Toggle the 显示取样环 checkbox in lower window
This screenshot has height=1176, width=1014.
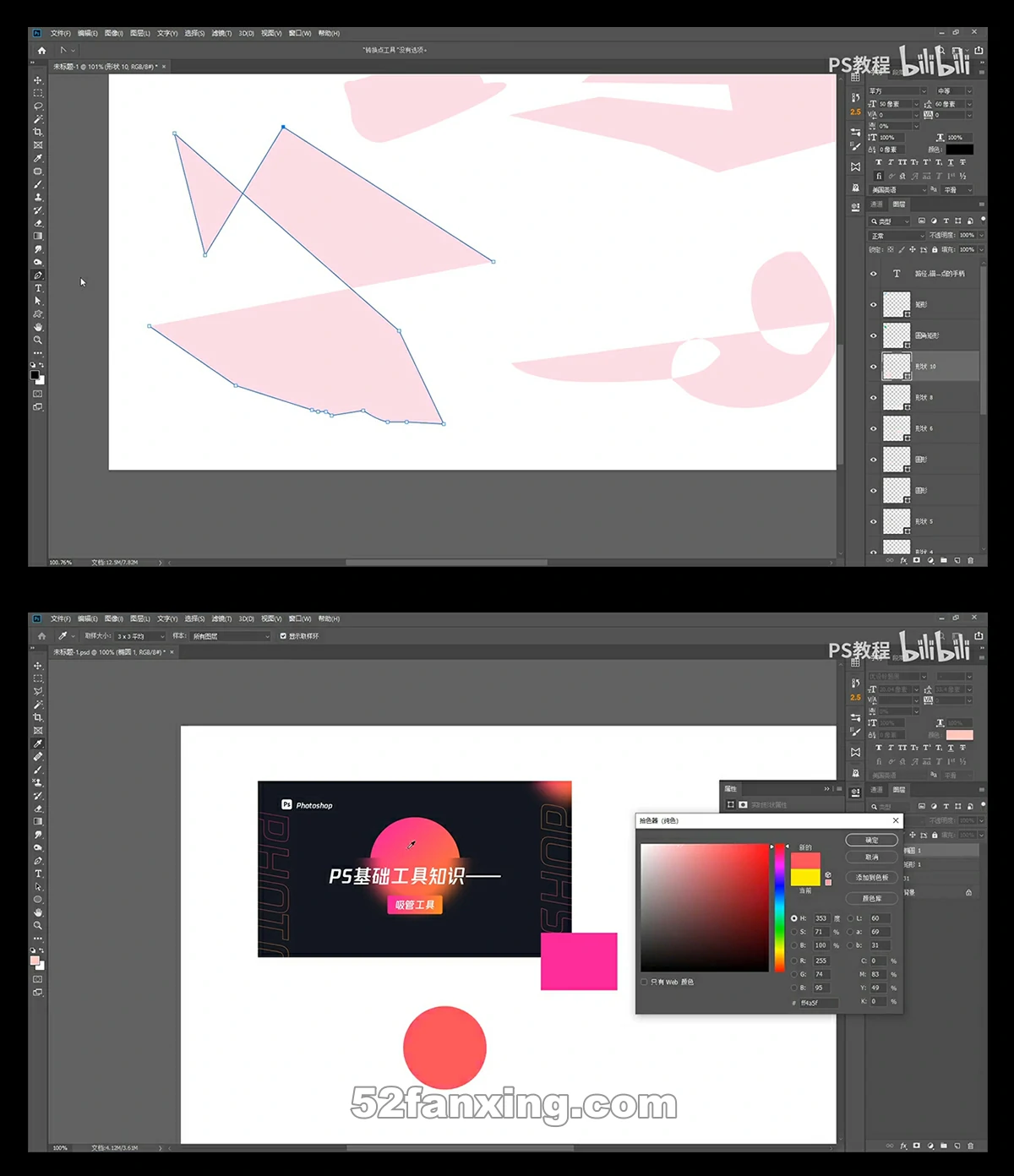click(x=283, y=636)
